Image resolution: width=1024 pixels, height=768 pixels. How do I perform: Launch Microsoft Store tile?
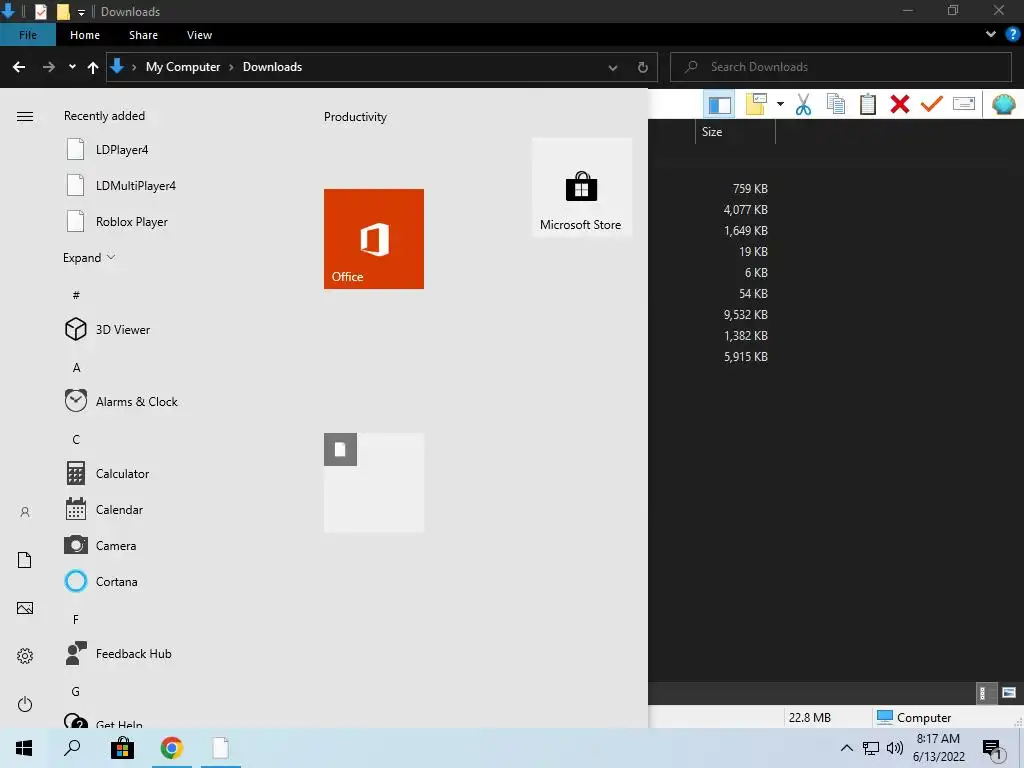coord(582,187)
